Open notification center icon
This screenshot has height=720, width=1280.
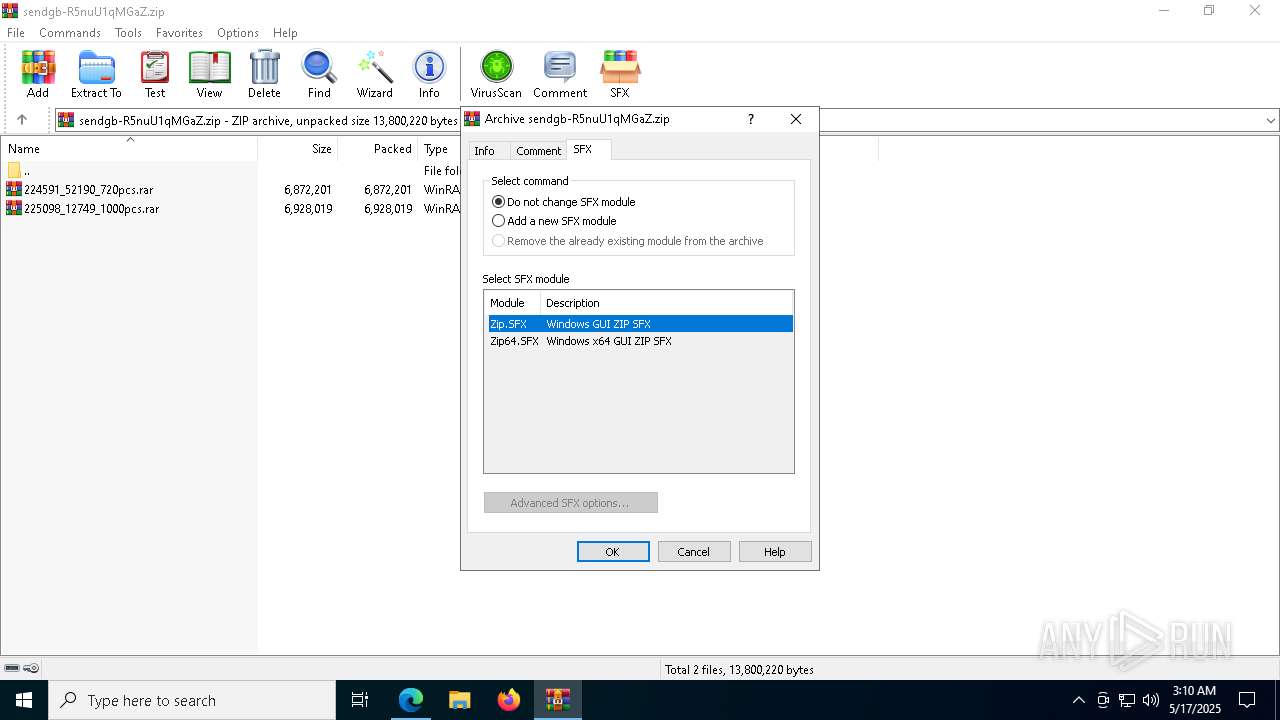click(1247, 700)
